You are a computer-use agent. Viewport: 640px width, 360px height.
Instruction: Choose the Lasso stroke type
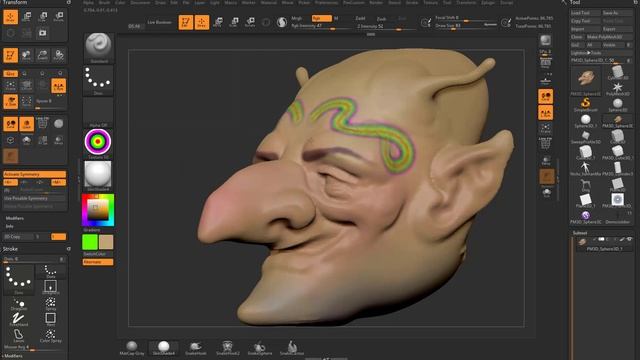tap(18, 336)
